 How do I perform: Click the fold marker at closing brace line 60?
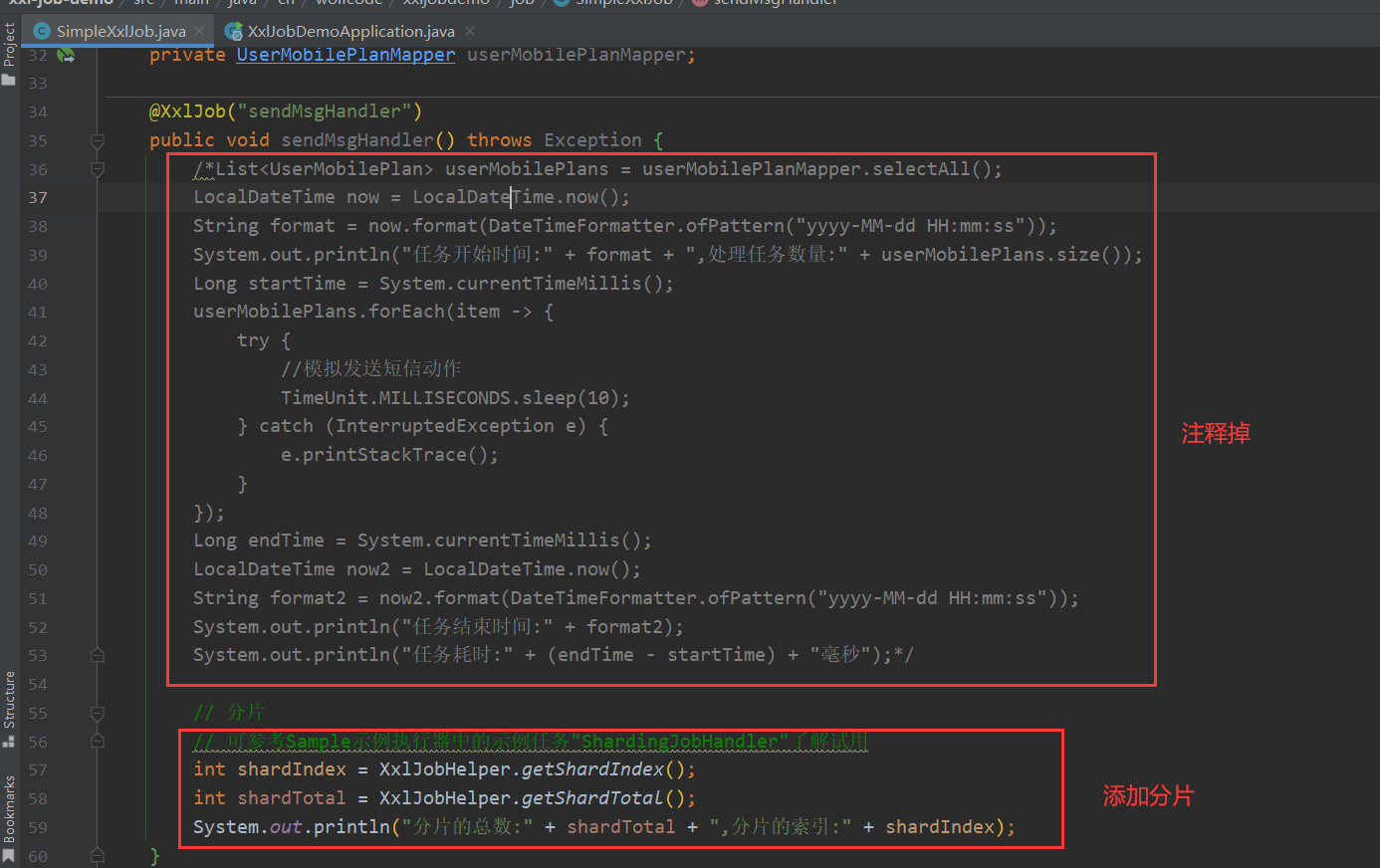(x=98, y=856)
